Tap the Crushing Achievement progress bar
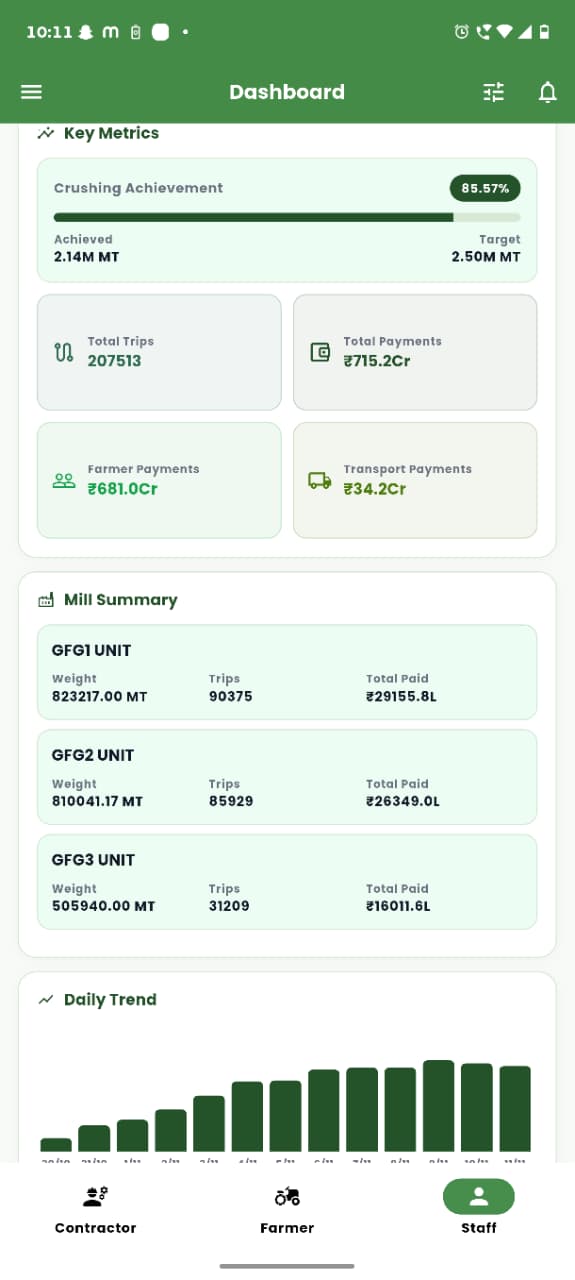Viewport: 575px width, 1280px height. coord(287,217)
